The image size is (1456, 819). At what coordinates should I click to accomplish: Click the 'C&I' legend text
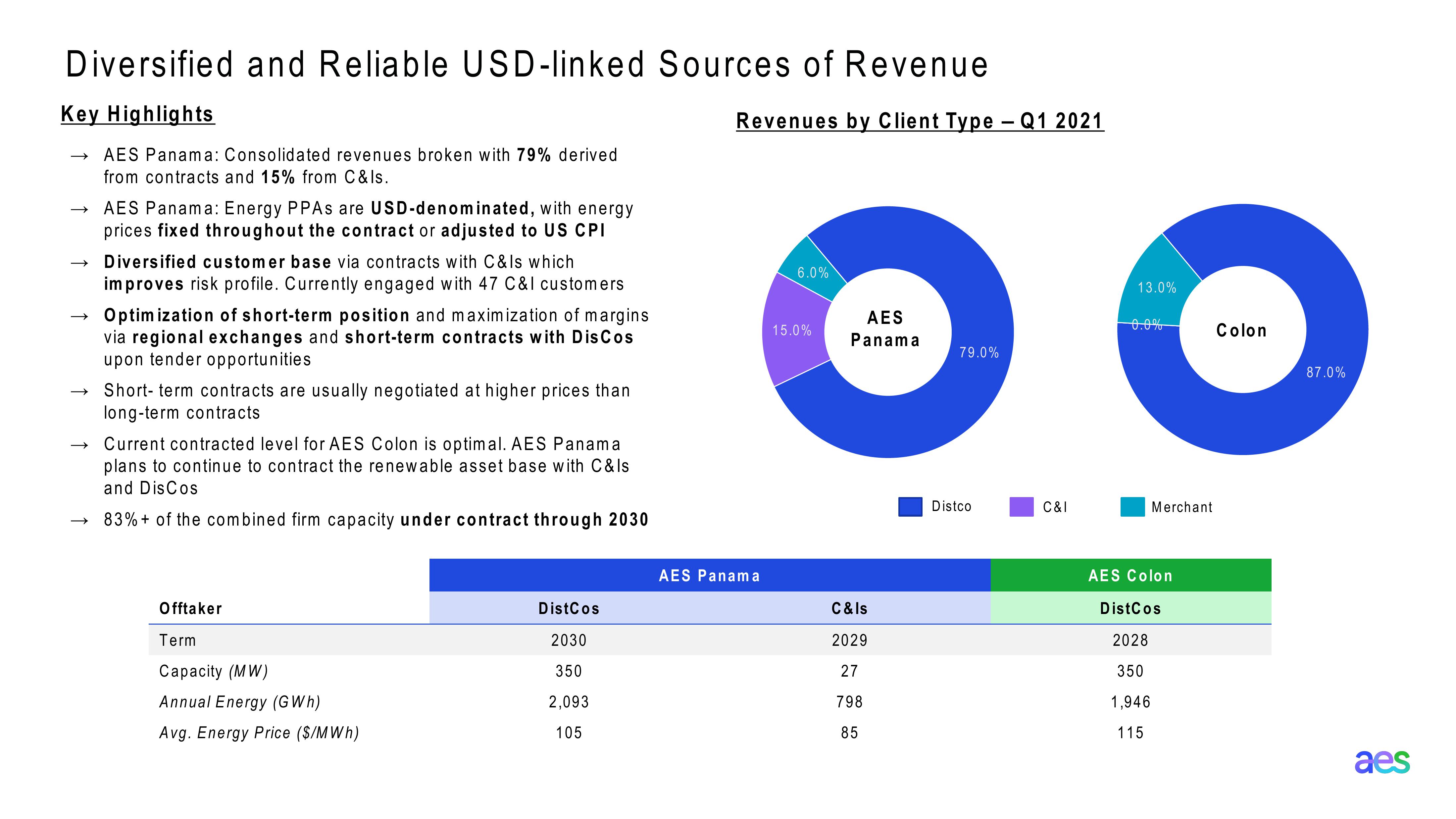tap(1055, 507)
